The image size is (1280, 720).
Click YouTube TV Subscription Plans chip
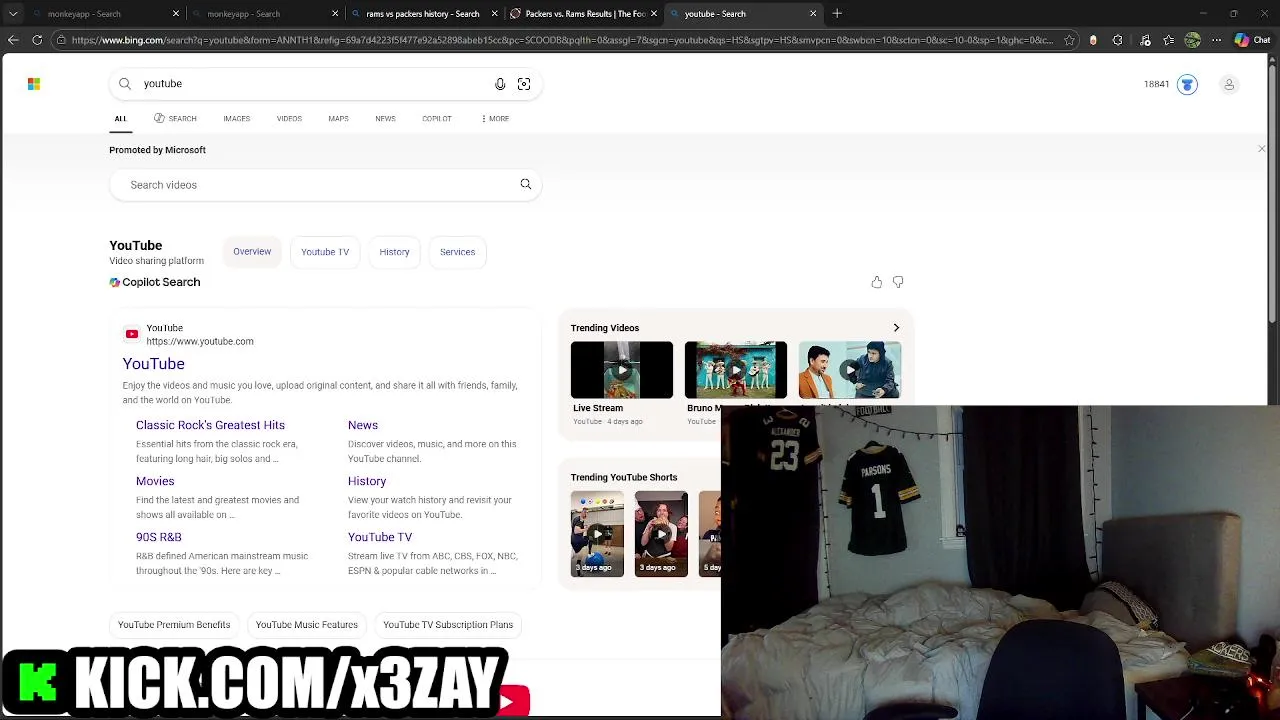click(448, 625)
